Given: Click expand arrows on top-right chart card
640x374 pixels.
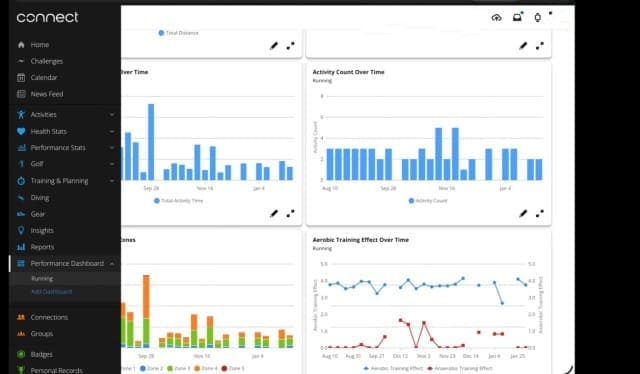Looking at the screenshot, I should point(540,46).
